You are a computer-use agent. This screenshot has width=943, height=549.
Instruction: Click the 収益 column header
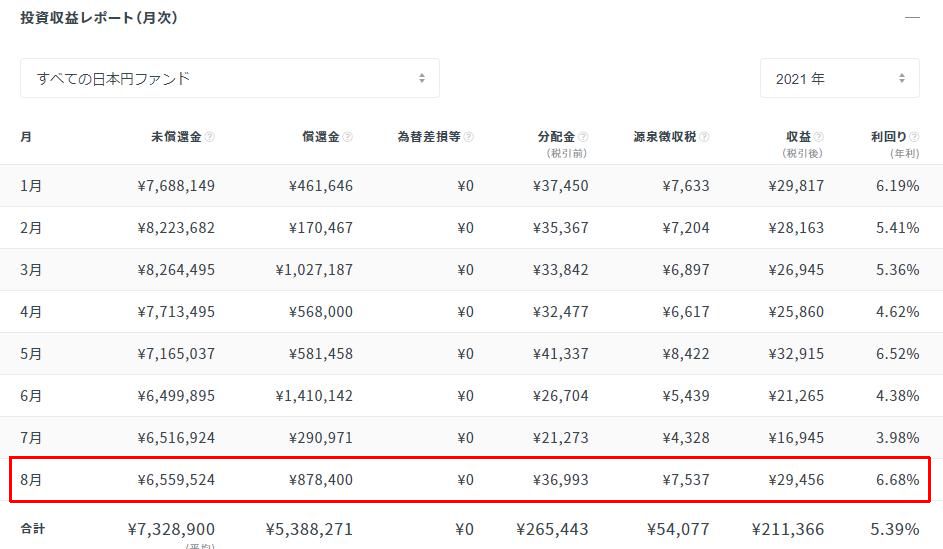coord(799,137)
